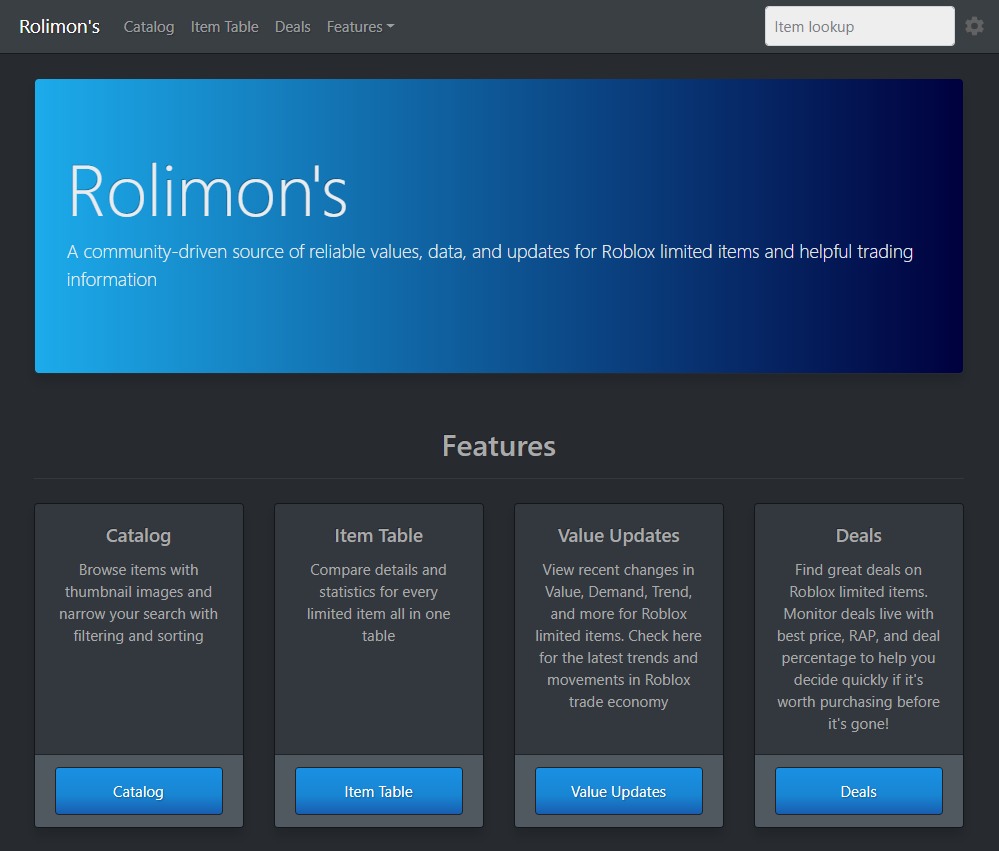Open the settings gear icon
This screenshot has height=851, width=999.
[974, 26]
